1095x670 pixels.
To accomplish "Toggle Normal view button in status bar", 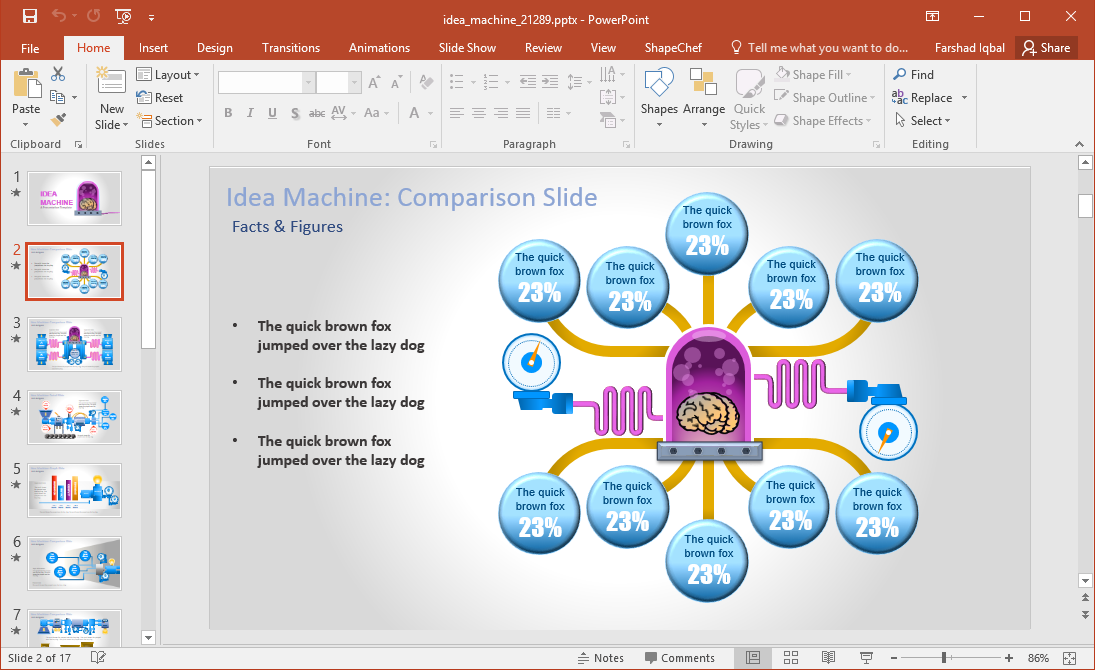I will (753, 658).
